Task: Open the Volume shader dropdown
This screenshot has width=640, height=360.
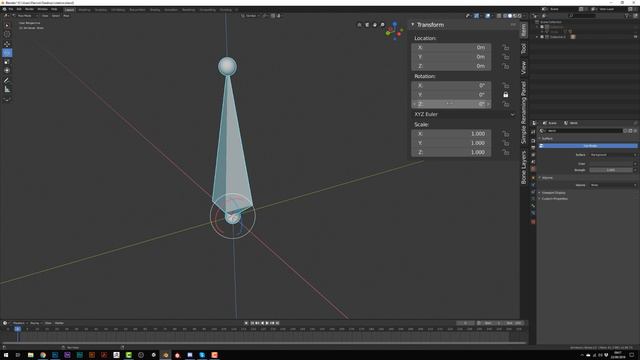Action: pos(613,185)
